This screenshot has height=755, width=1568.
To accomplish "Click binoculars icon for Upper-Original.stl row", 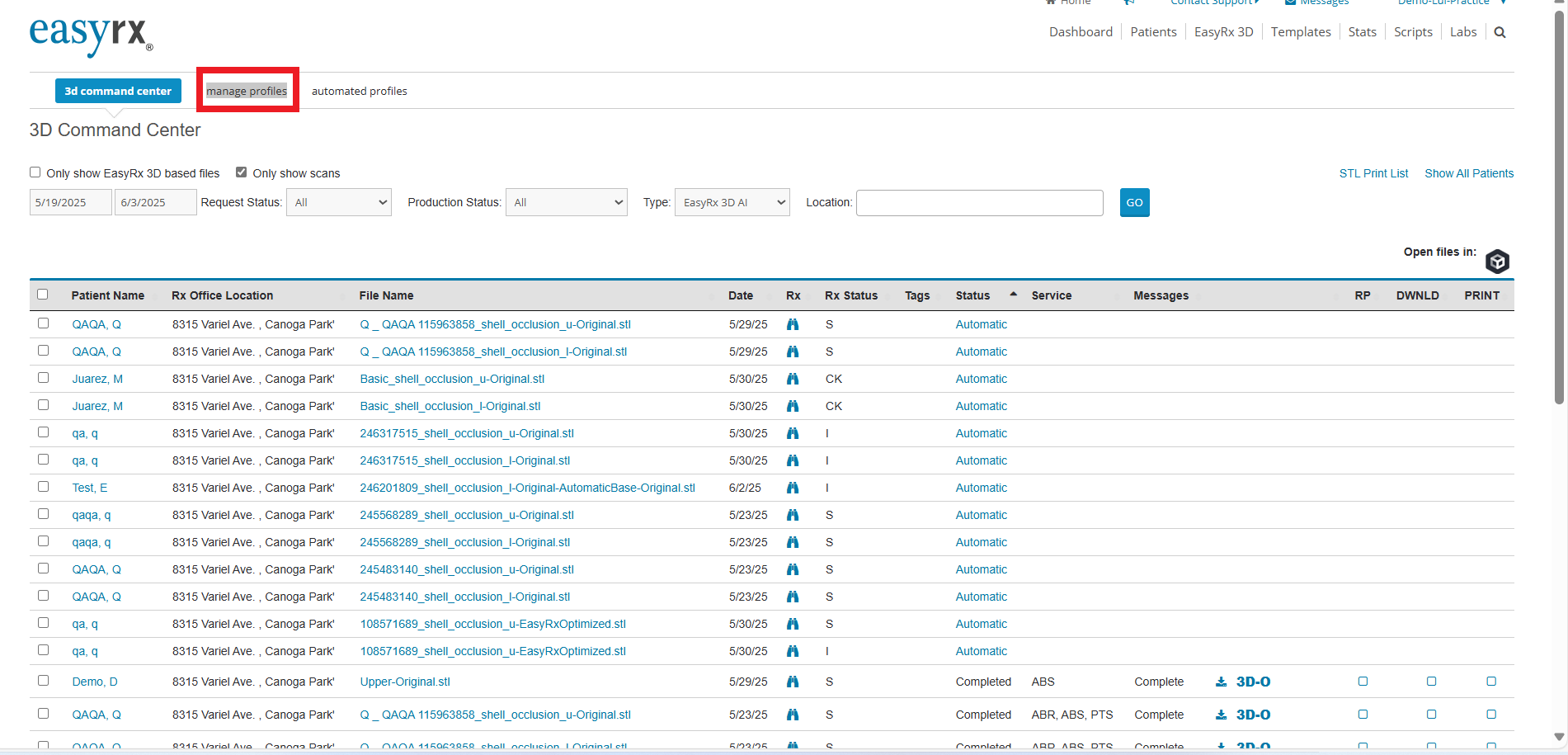I will coord(793,682).
